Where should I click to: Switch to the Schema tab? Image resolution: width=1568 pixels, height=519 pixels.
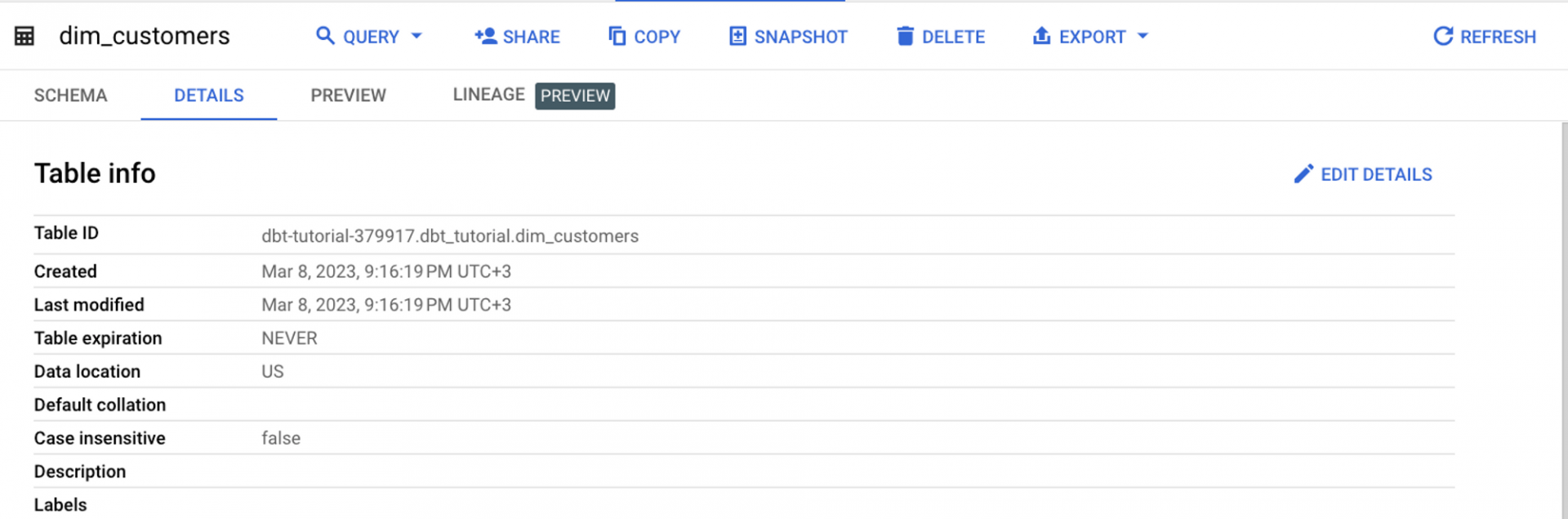pos(70,96)
